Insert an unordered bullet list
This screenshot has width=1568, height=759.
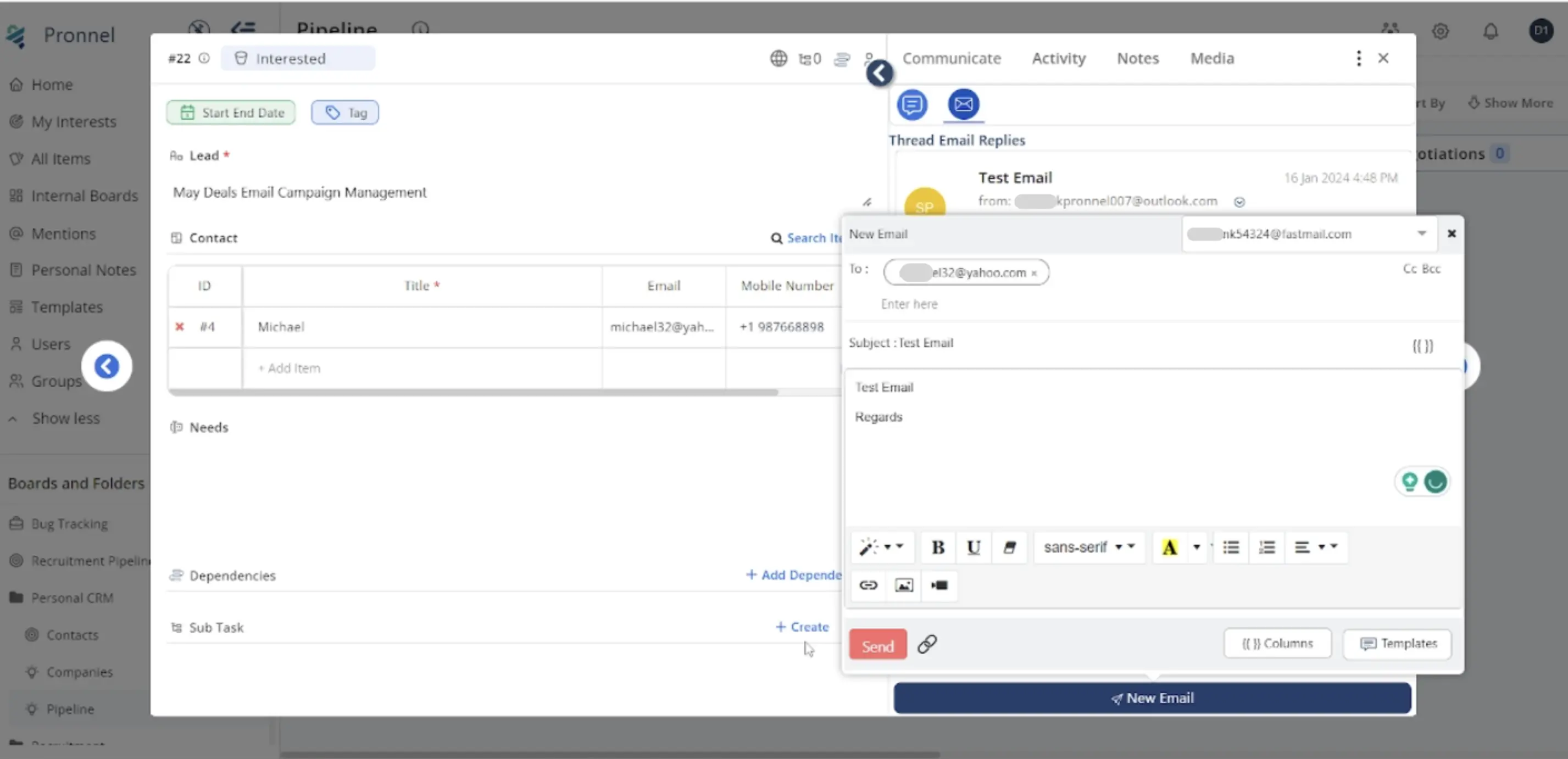1231,547
